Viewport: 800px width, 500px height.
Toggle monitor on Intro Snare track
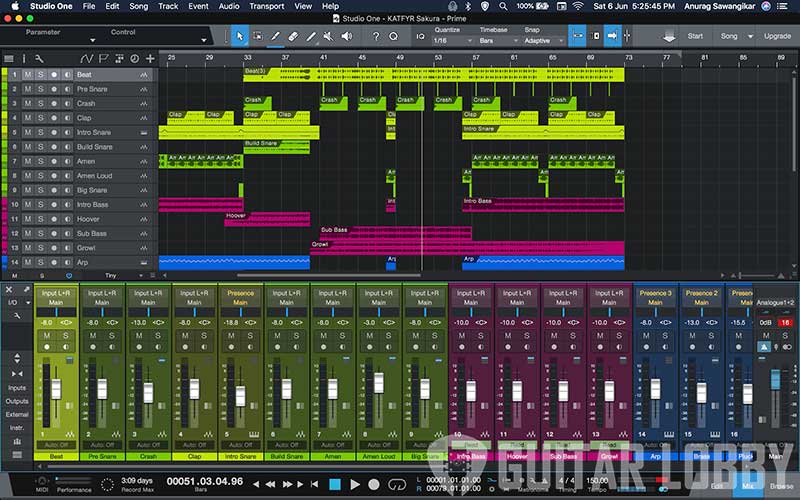coord(67,132)
